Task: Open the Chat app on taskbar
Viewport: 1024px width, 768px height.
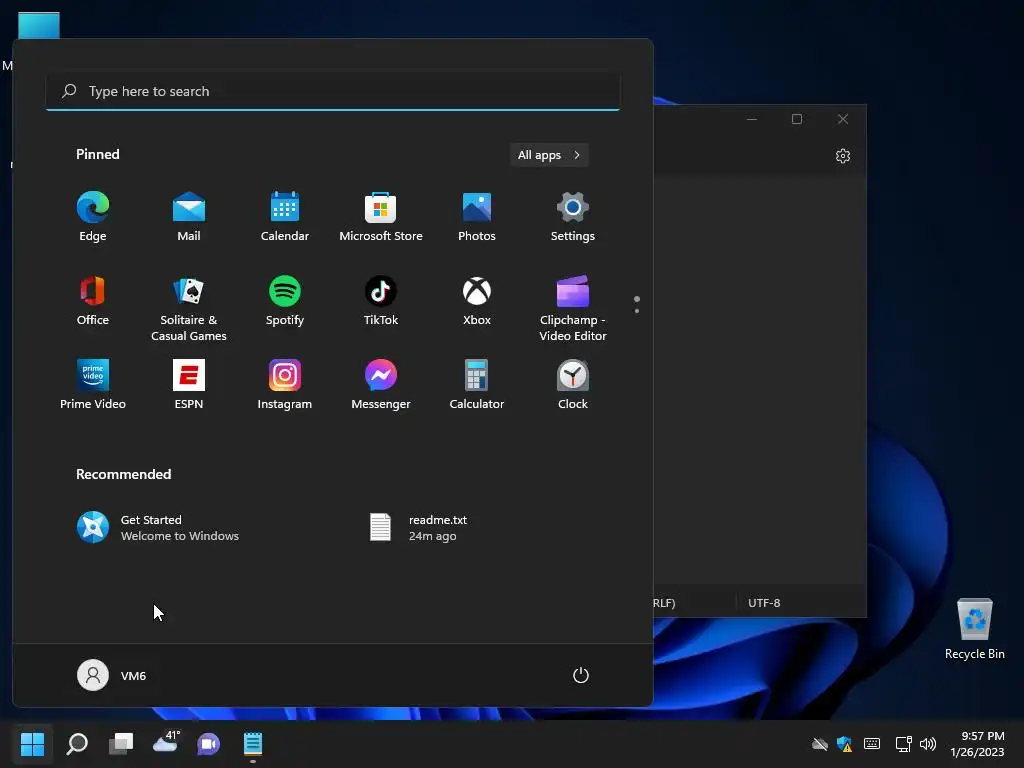Action: (x=209, y=744)
